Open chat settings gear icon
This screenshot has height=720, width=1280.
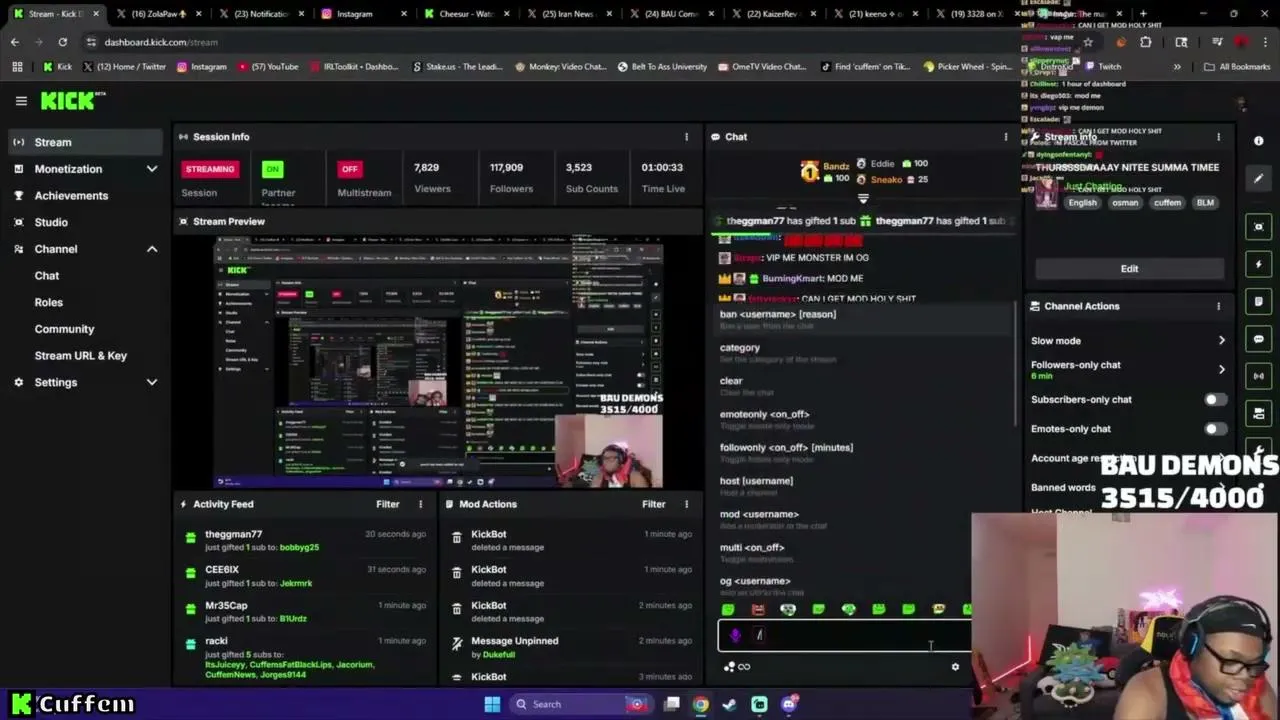coord(955,667)
